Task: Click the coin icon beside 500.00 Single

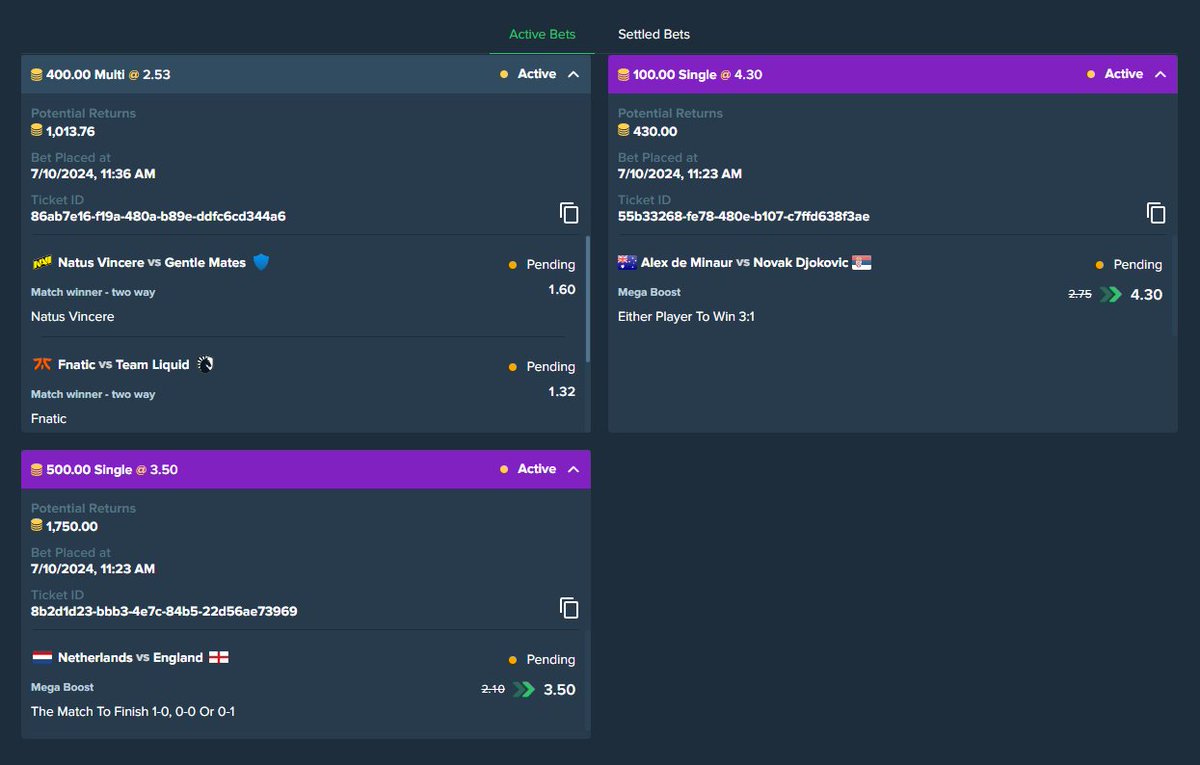Action: (37, 470)
